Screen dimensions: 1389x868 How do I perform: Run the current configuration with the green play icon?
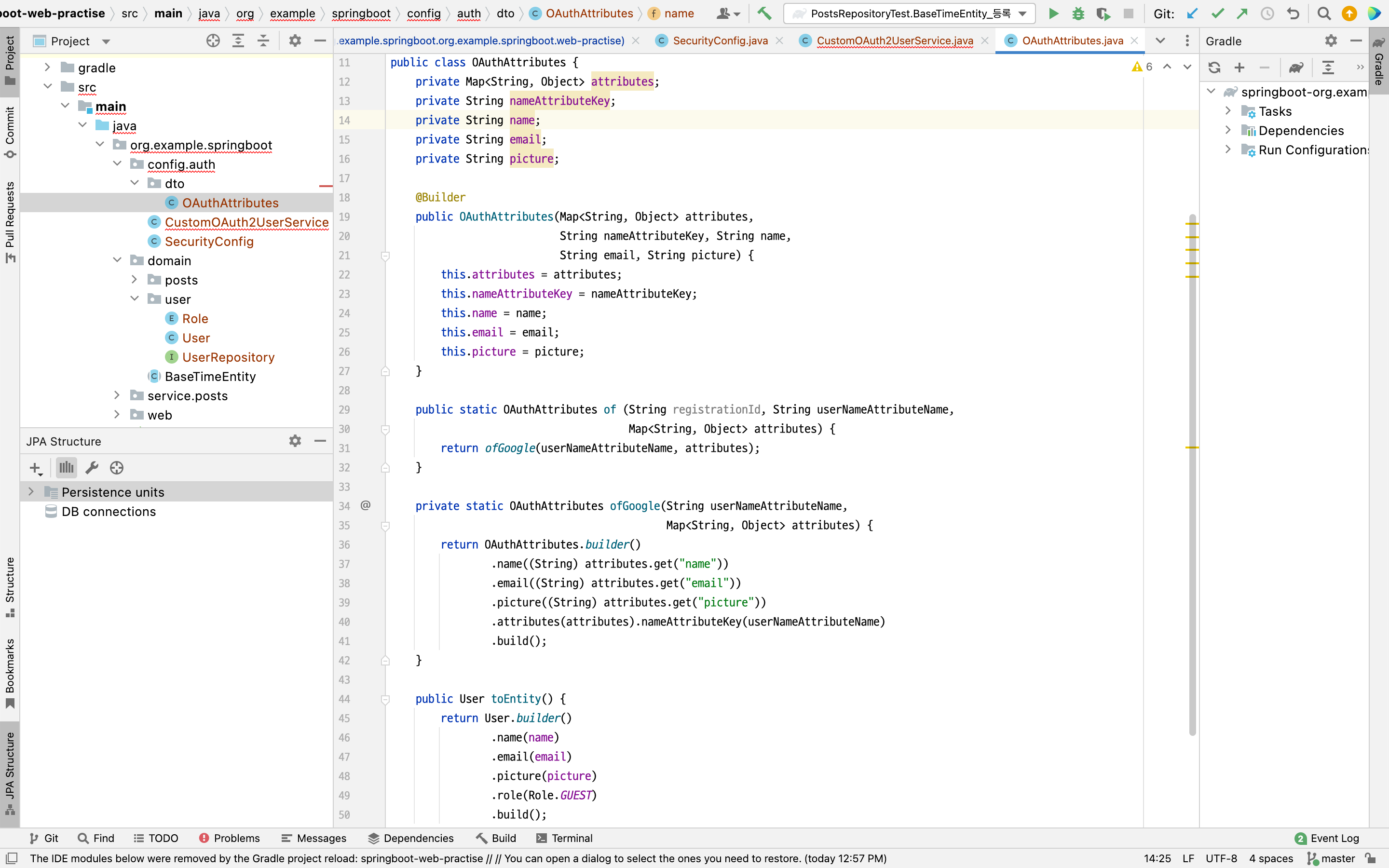(x=1053, y=13)
